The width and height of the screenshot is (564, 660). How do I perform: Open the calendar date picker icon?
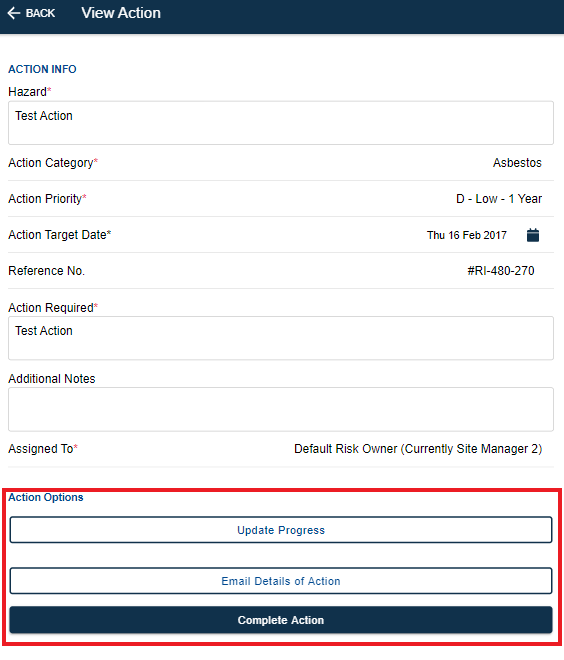click(x=532, y=235)
